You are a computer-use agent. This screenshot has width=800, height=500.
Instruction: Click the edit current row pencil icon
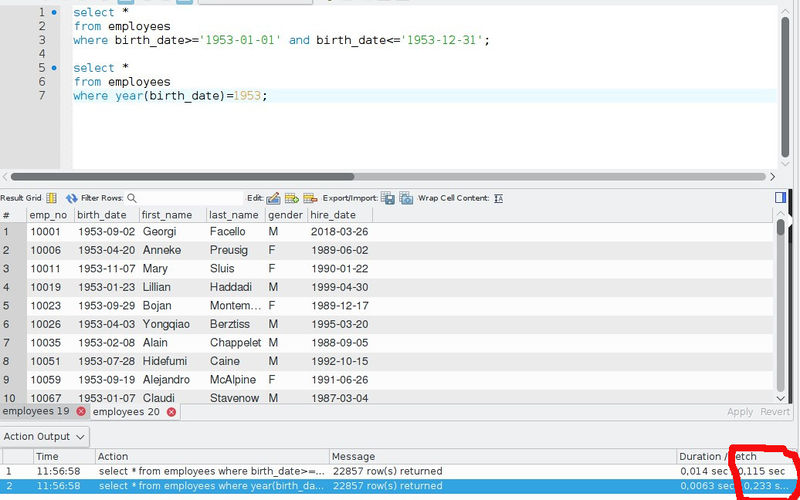click(273, 198)
